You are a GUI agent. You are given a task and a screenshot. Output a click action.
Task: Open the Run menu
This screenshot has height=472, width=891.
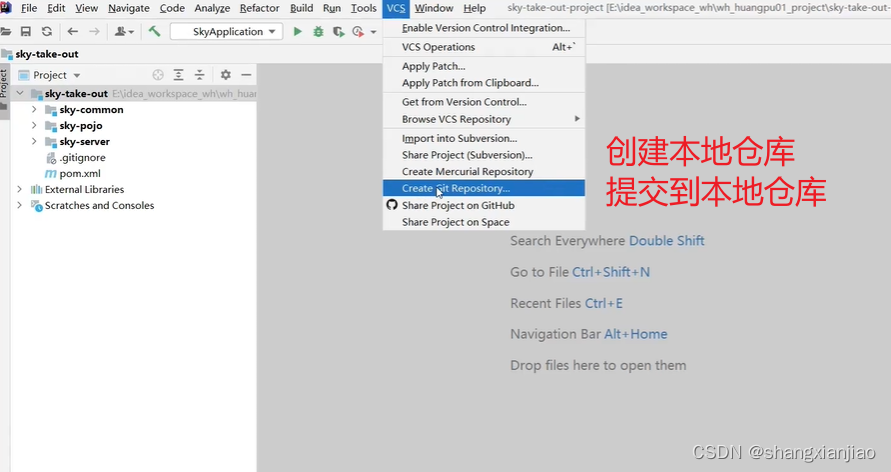click(332, 8)
